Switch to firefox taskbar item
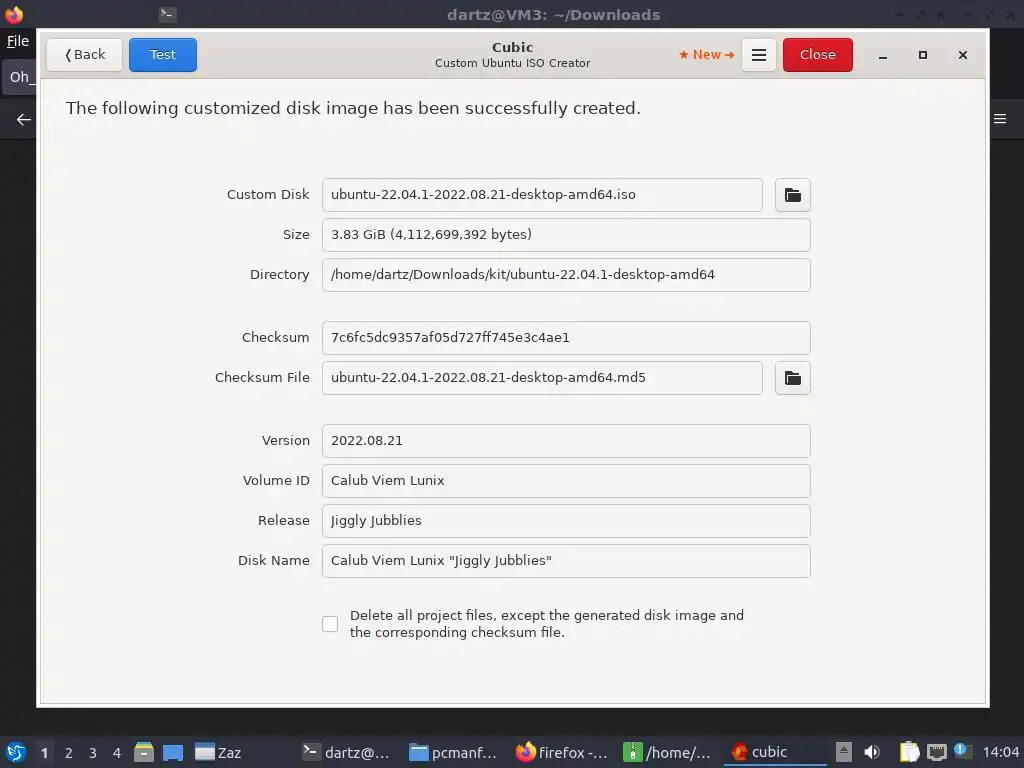1024x768 pixels. 562,752
